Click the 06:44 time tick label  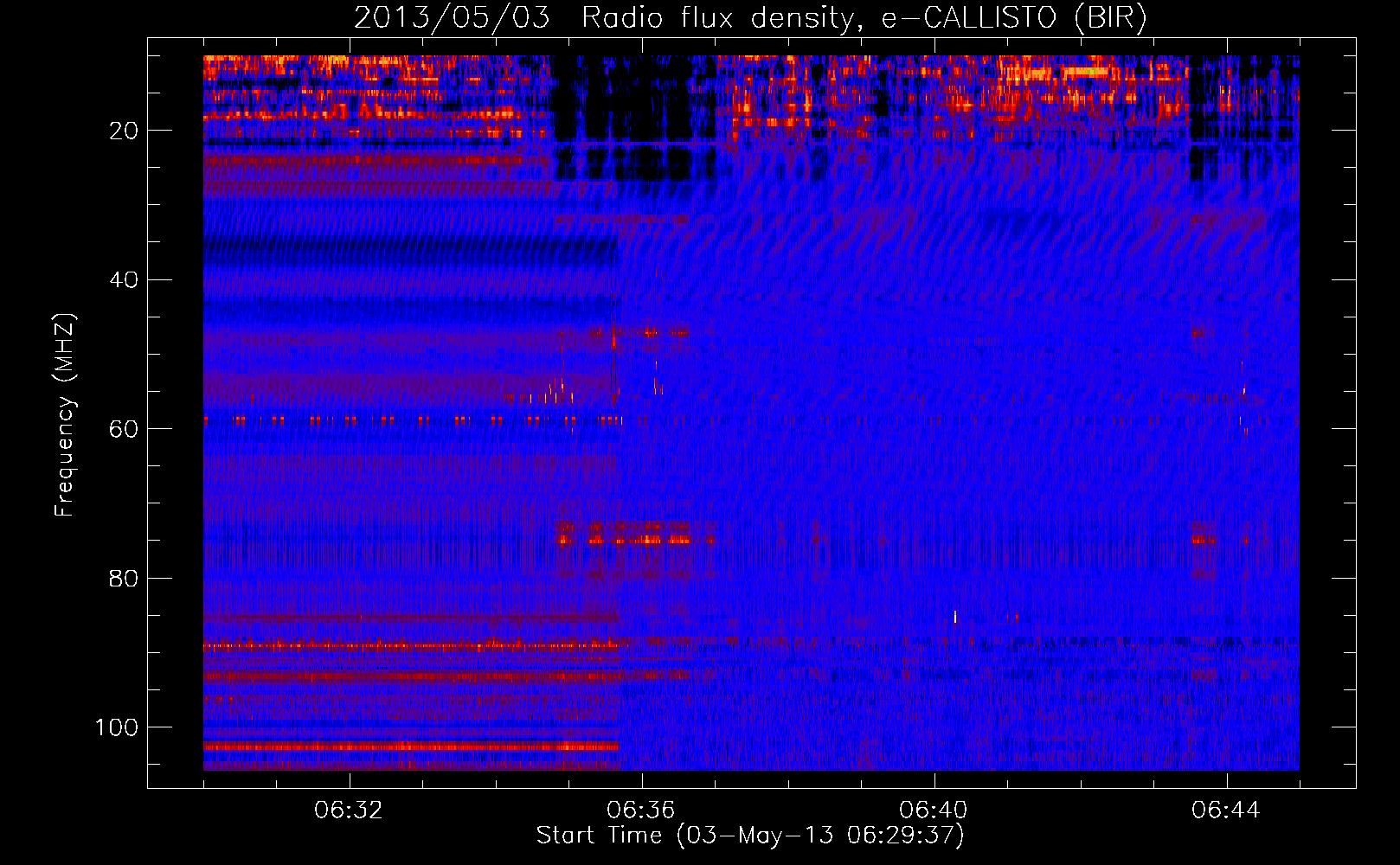pyautogui.click(x=1226, y=811)
